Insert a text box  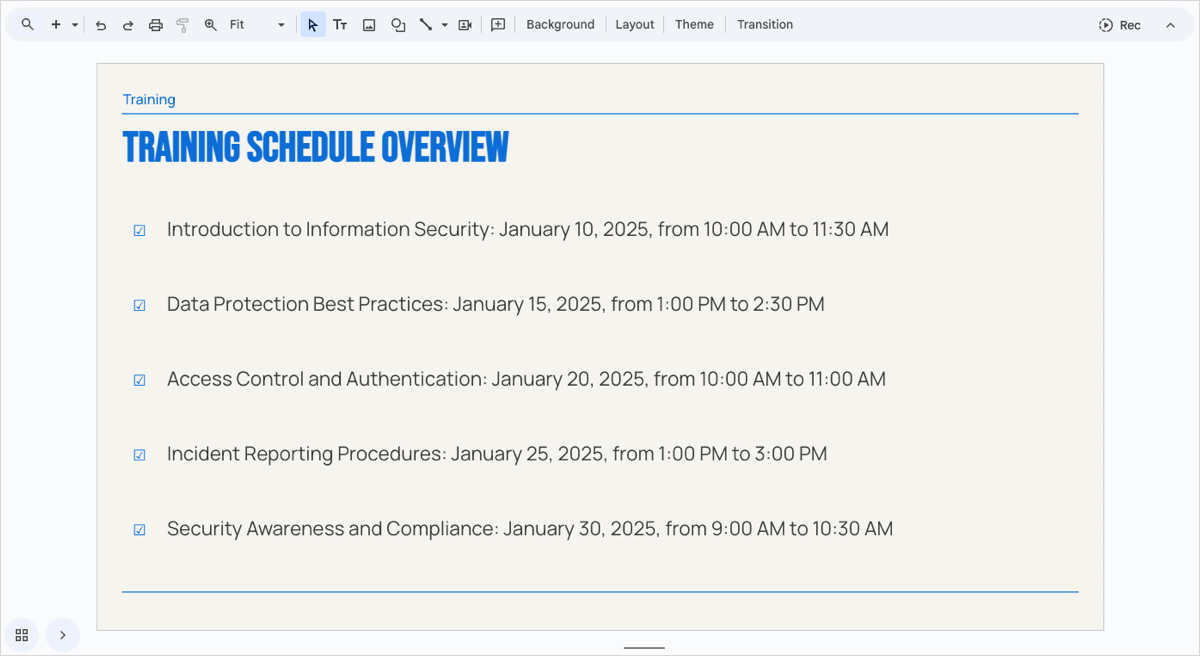click(340, 25)
